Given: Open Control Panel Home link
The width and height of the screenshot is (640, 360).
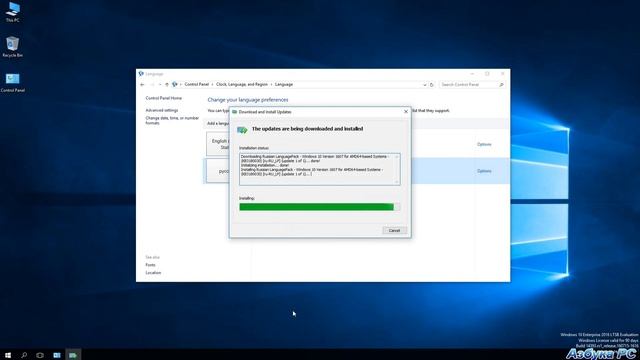Looking at the screenshot, I should point(164,98).
